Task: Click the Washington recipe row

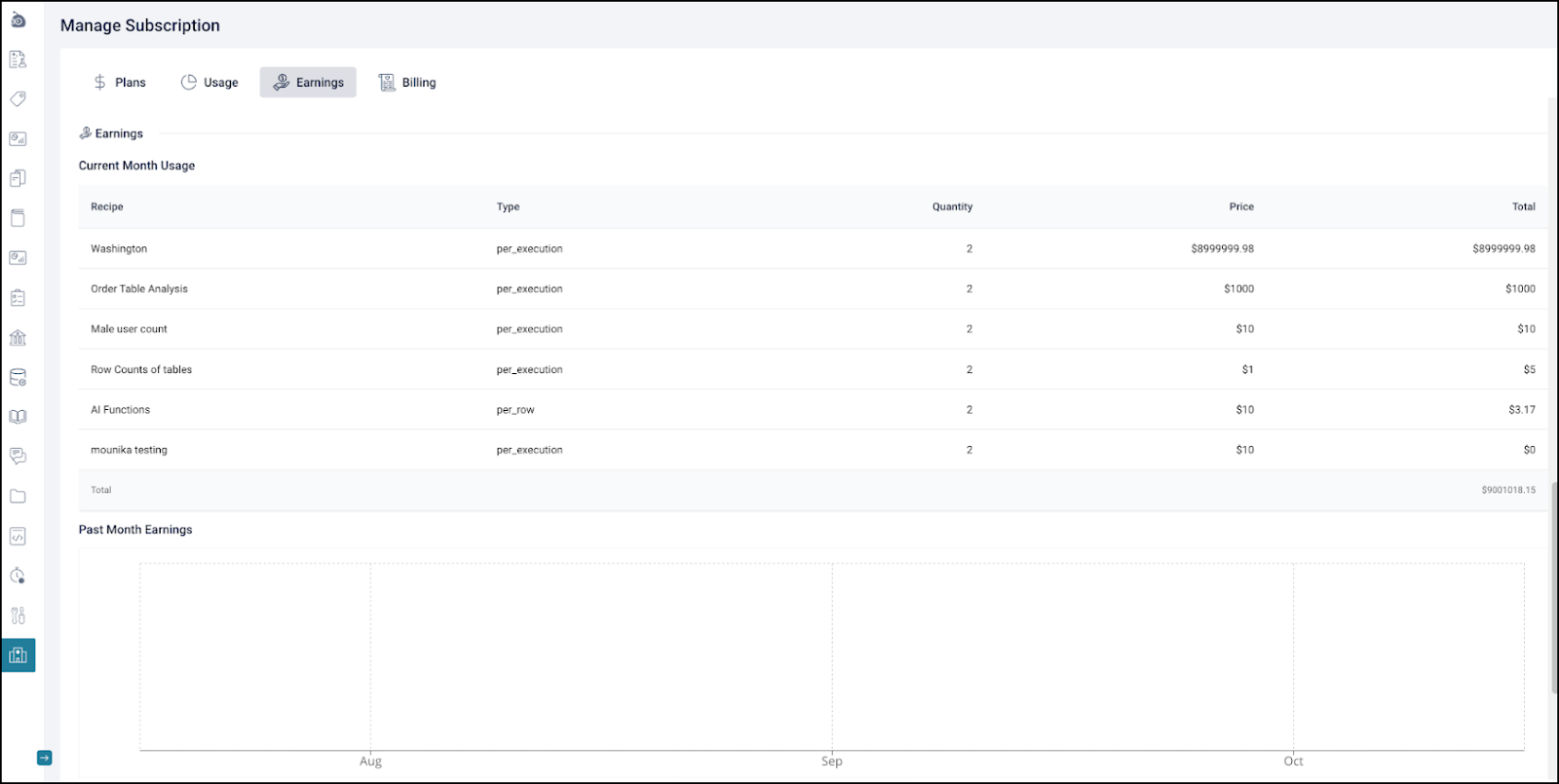Action: 119,249
